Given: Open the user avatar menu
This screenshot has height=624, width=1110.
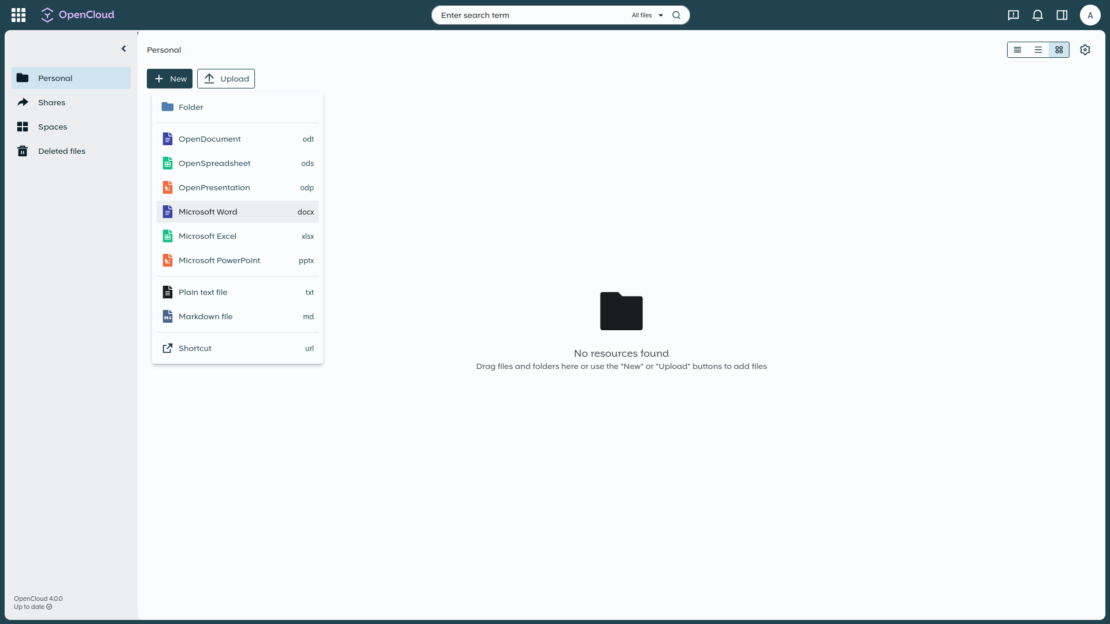Looking at the screenshot, I should [1089, 15].
